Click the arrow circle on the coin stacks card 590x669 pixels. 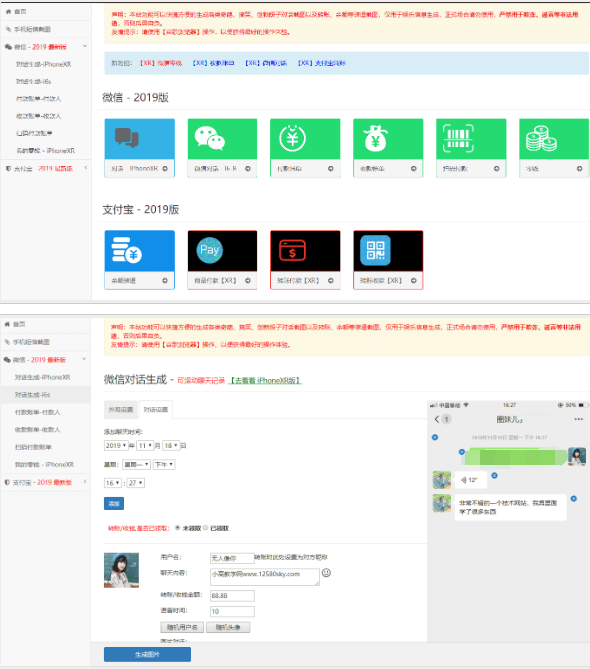click(579, 169)
